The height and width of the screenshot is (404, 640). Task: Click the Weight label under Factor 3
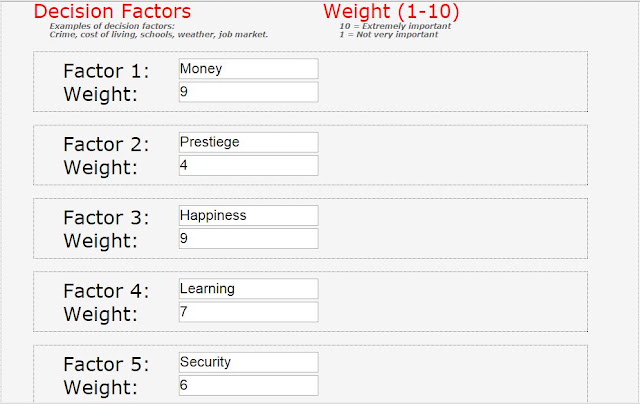(x=100, y=241)
